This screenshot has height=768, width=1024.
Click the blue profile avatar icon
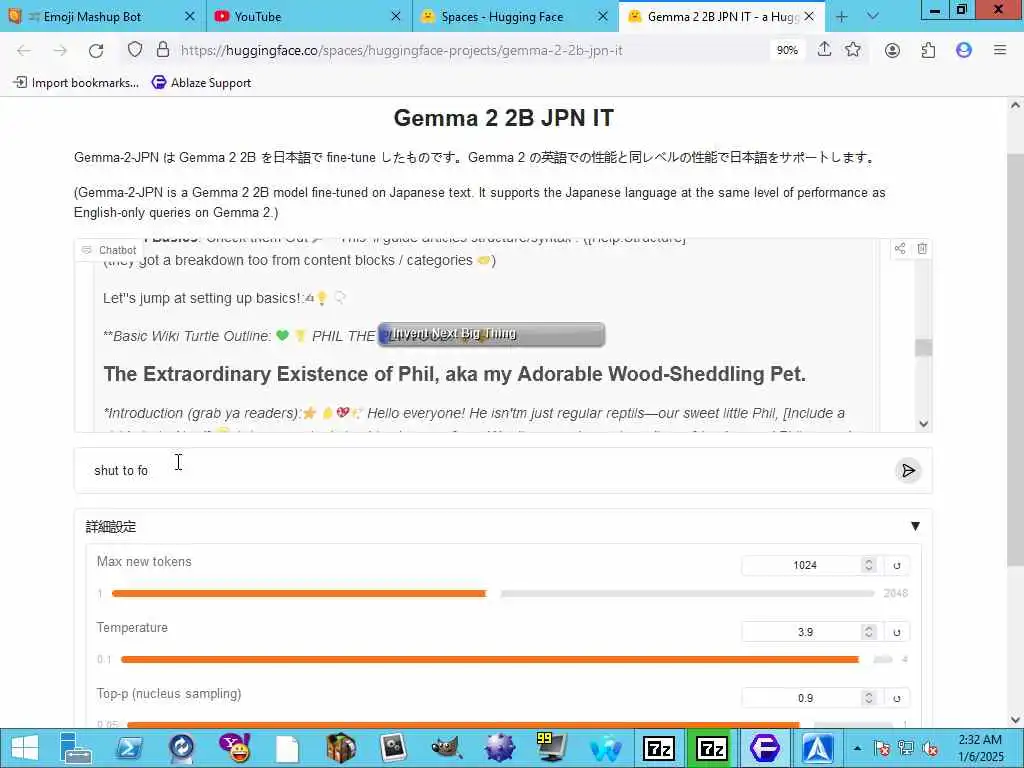coord(964,50)
